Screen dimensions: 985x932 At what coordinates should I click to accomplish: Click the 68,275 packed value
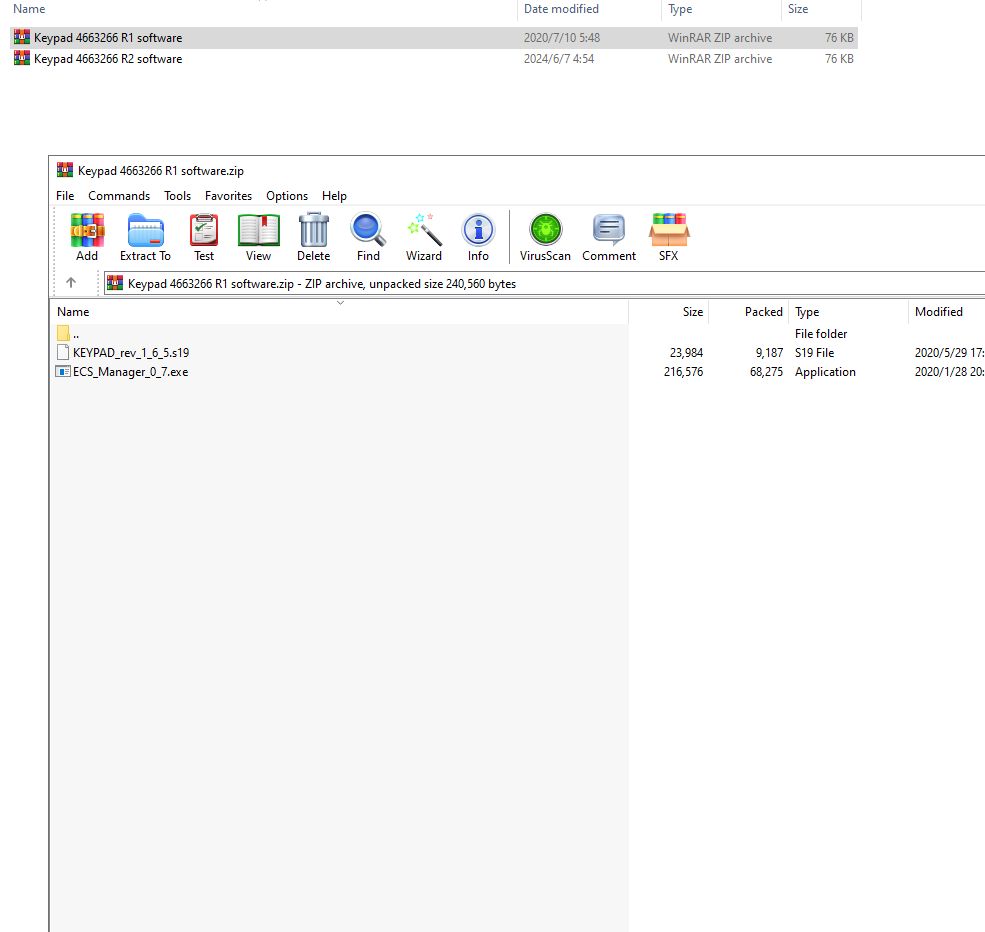[x=766, y=372]
